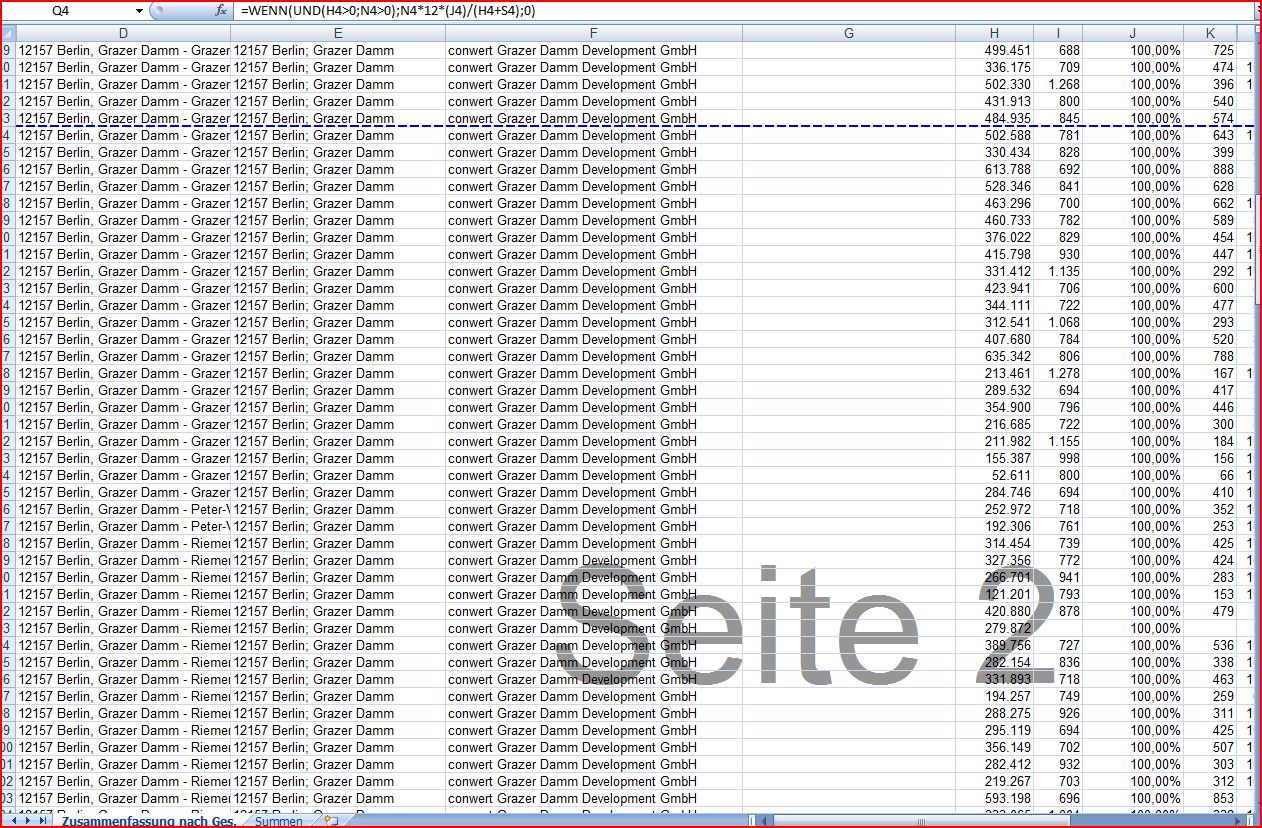Viewport: 1262px width, 828px height.
Task: Select column F header
Action: (594, 33)
